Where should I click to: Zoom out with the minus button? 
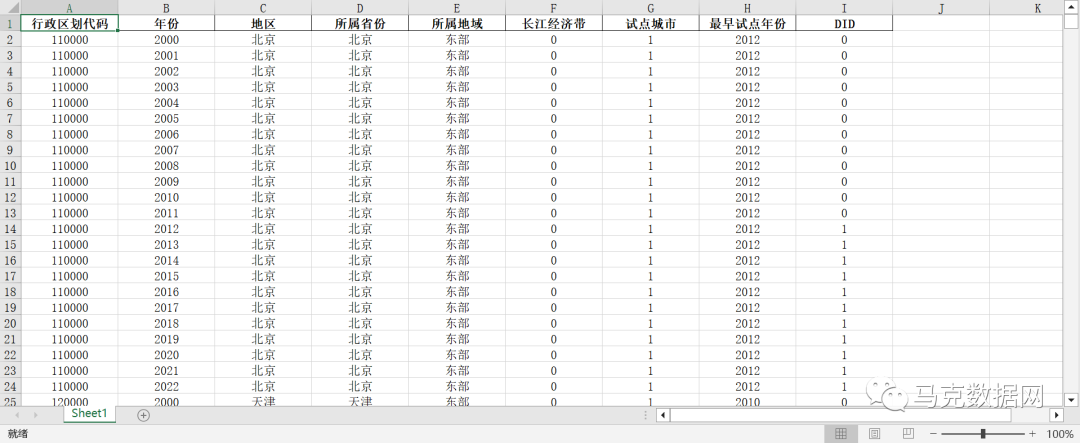pos(933,433)
